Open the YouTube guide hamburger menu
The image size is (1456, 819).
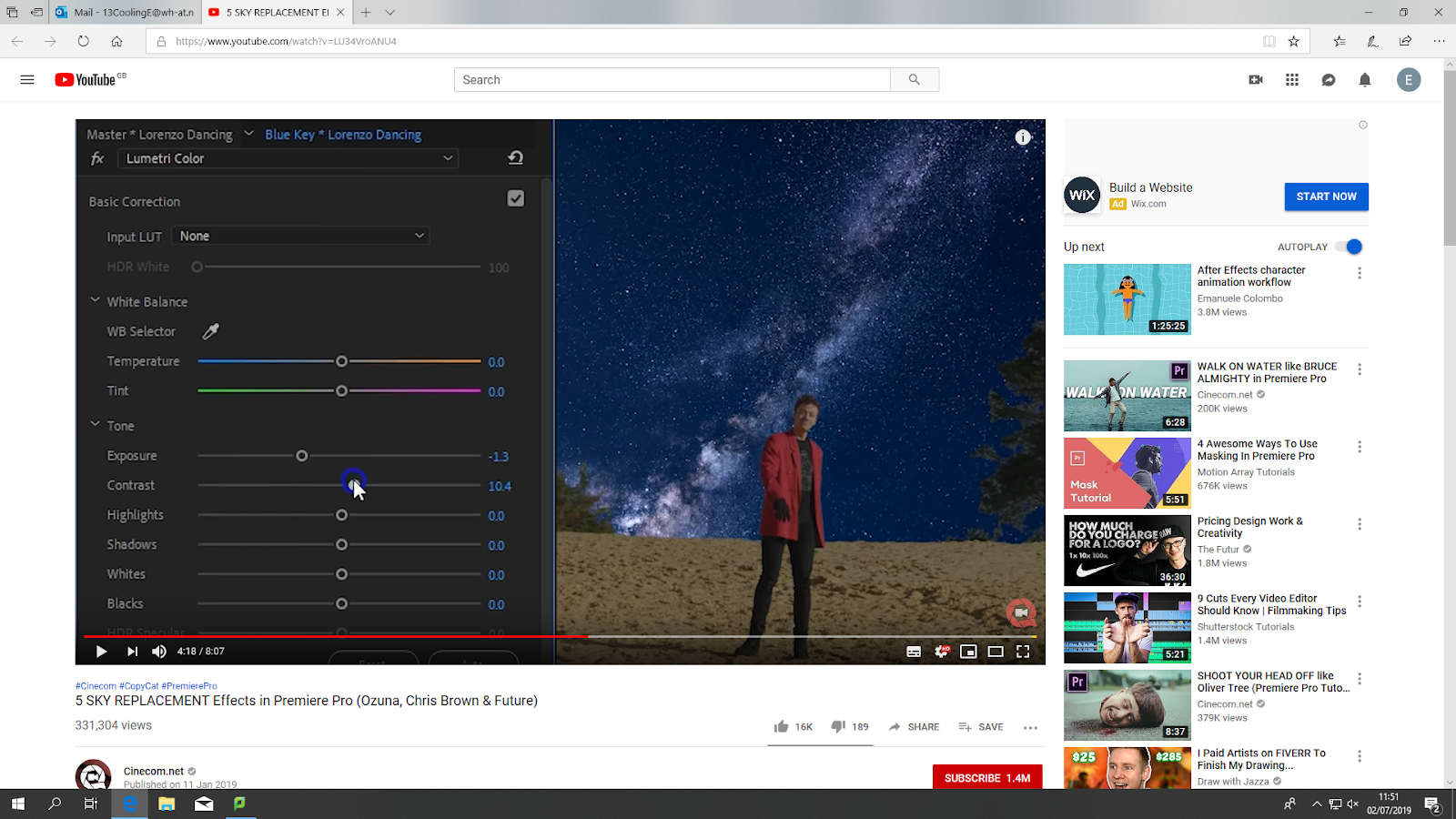pyautogui.click(x=27, y=80)
